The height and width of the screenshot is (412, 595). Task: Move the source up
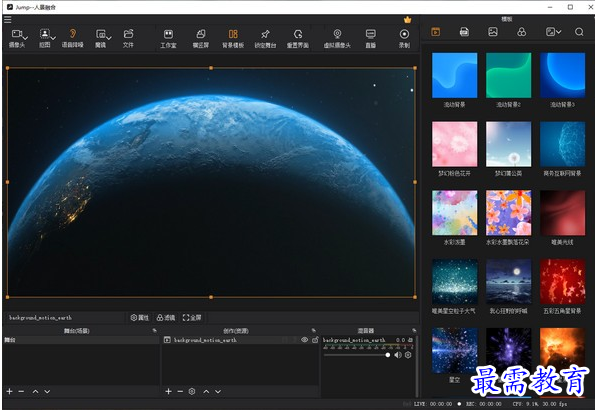pyautogui.click(x=206, y=391)
